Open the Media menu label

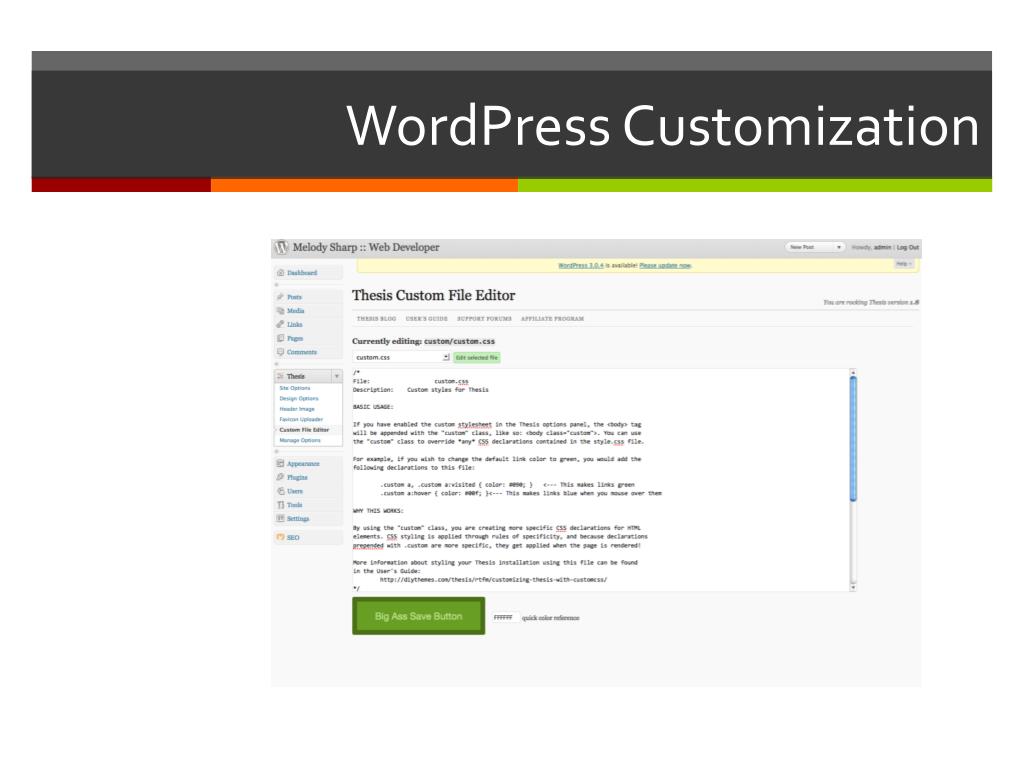point(296,311)
